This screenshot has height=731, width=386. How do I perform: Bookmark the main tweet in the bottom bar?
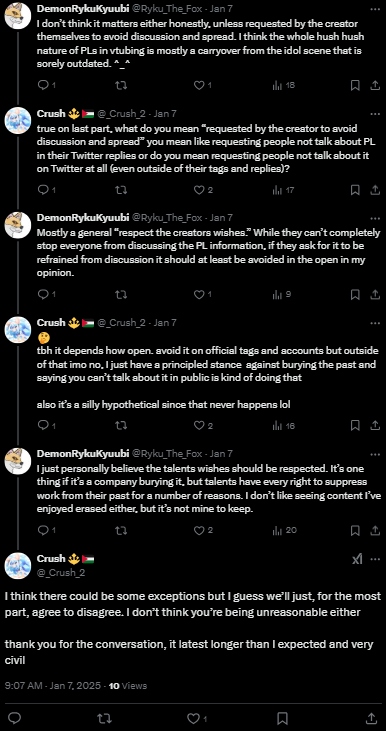click(x=282, y=717)
